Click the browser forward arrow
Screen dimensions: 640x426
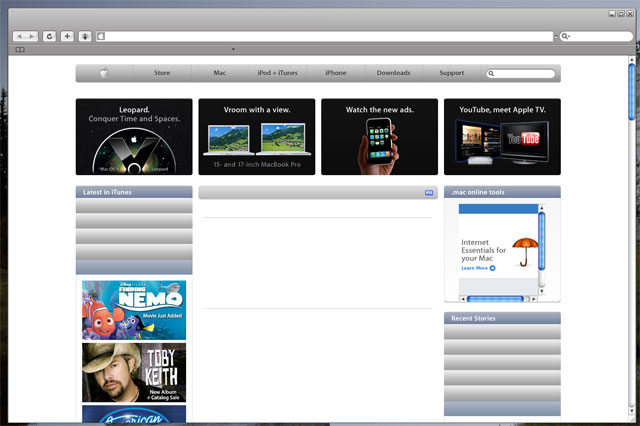click(x=31, y=36)
